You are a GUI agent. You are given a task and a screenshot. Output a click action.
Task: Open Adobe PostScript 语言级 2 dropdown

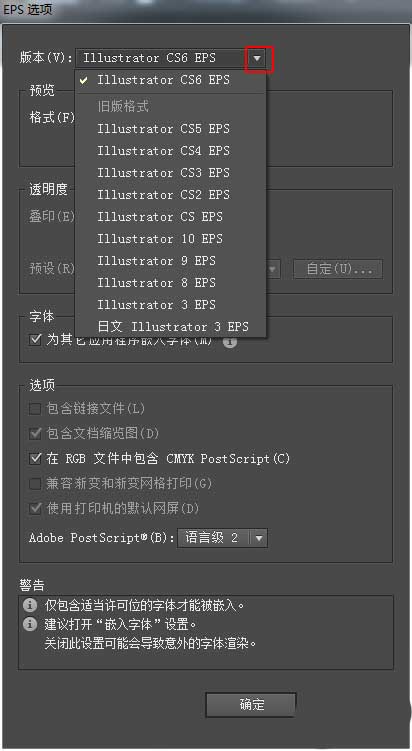tap(223, 538)
